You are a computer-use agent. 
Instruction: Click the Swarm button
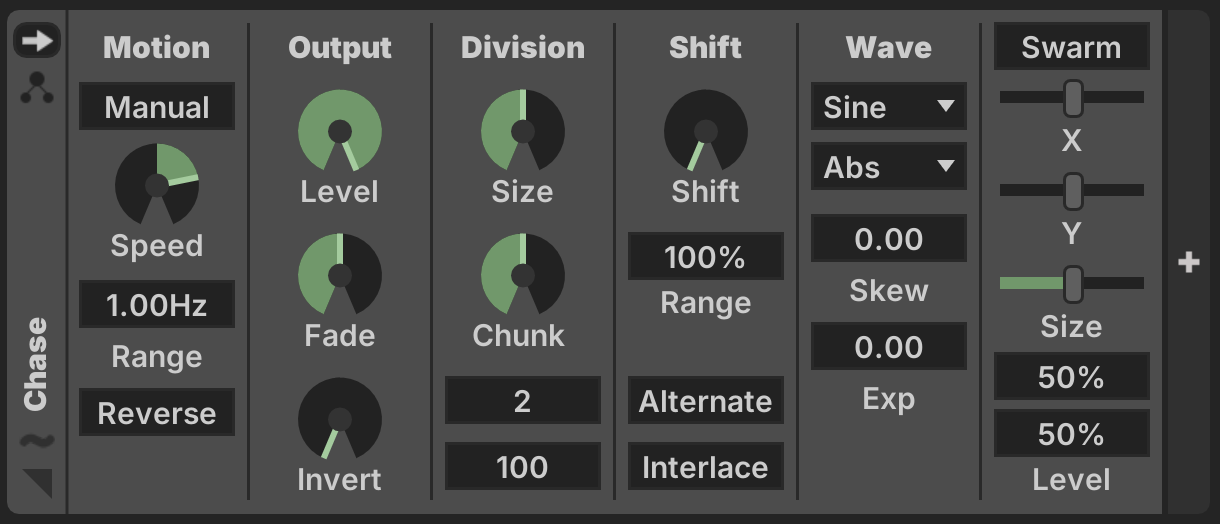point(1071,47)
